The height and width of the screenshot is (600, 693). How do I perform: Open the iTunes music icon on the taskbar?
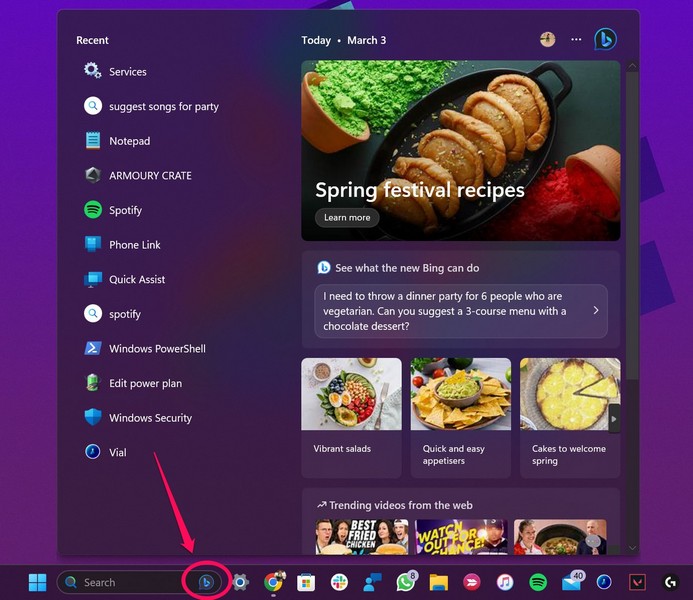(505, 582)
